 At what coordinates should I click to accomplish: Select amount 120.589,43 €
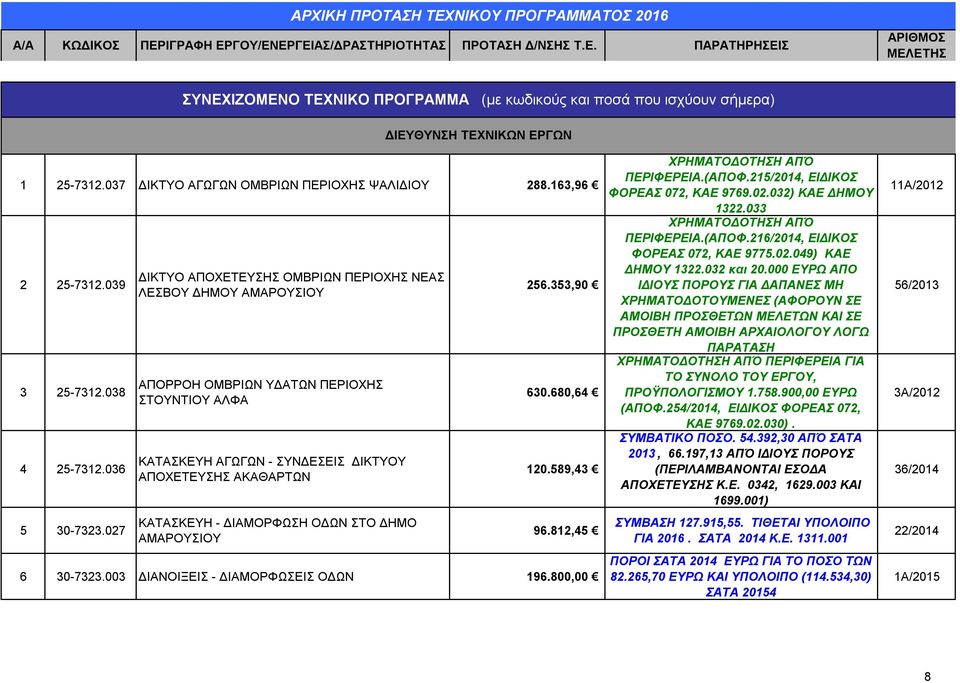click(562, 469)
